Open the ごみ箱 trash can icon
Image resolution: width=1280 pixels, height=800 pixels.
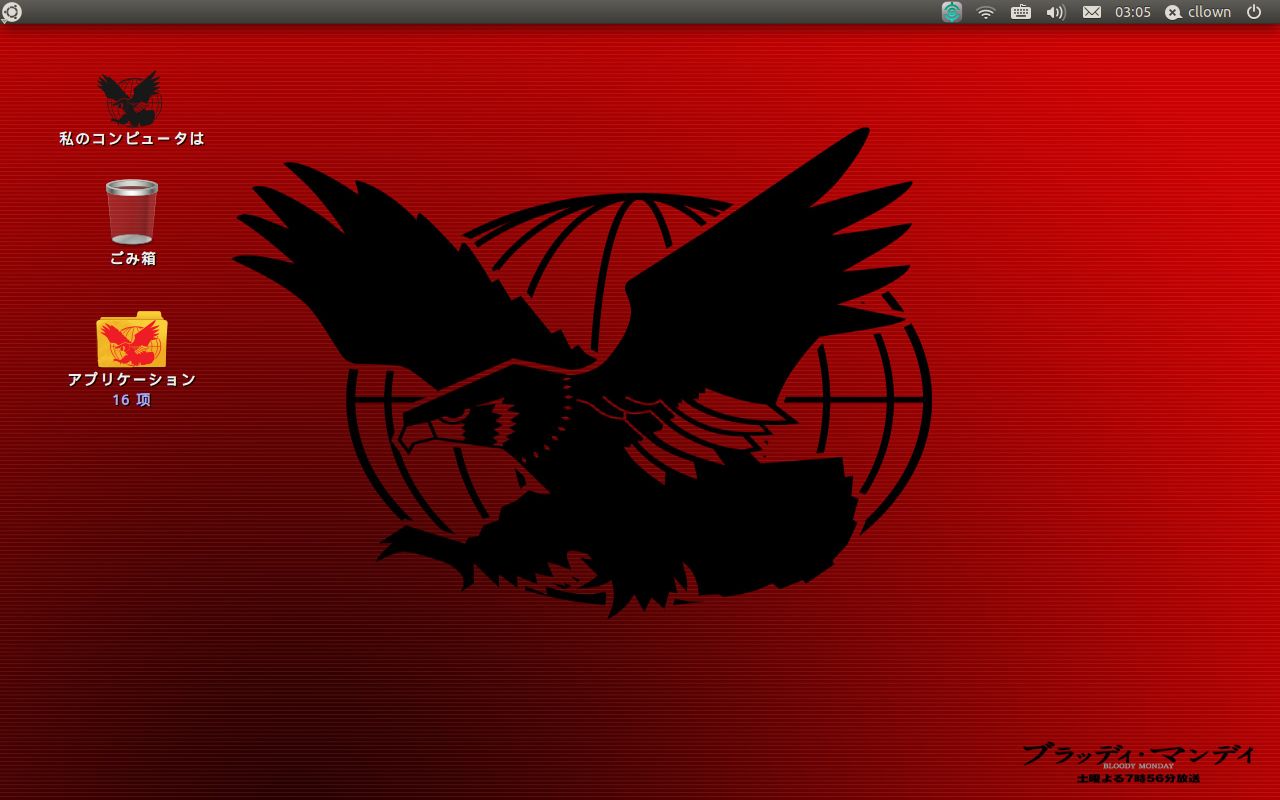tap(132, 212)
